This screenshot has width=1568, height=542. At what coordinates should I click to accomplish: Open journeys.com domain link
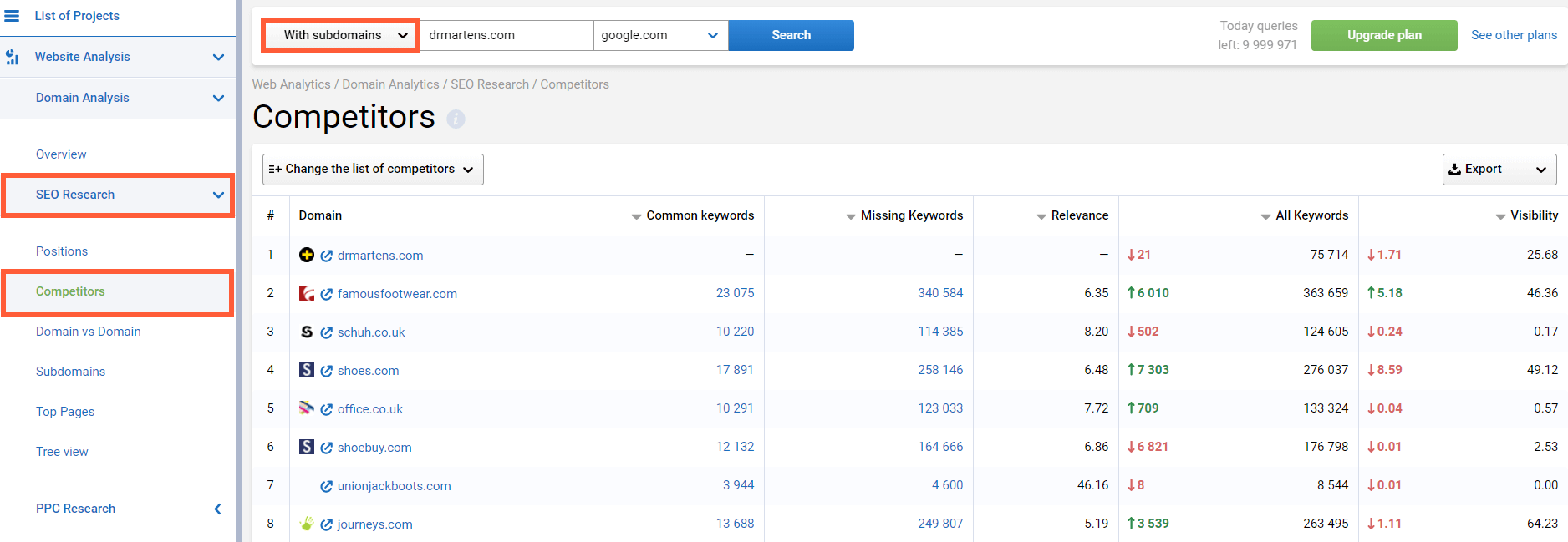tap(375, 524)
